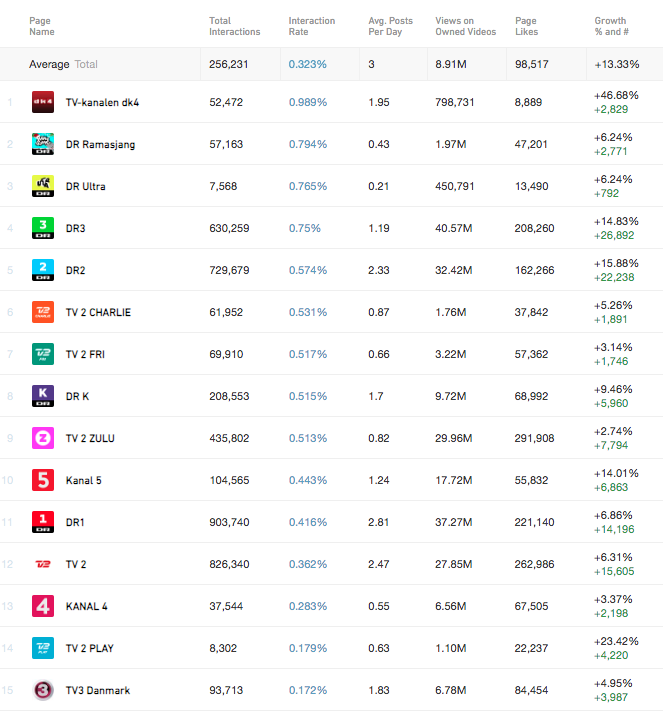663x713 pixels.
Task: Click the KANAL 4 page name
Action: click(86, 606)
